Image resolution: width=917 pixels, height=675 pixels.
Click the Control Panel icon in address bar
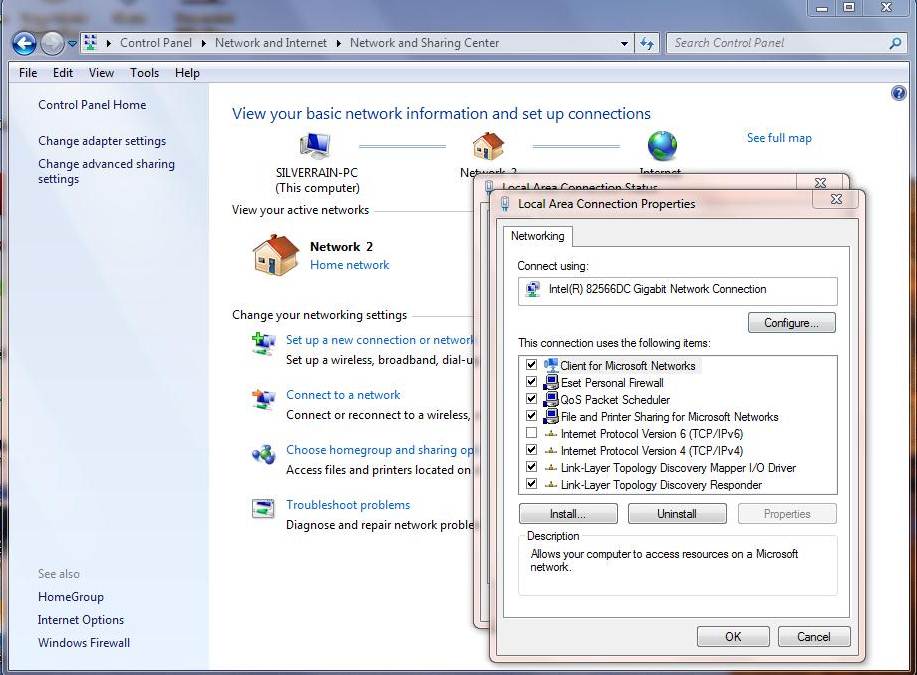point(90,43)
